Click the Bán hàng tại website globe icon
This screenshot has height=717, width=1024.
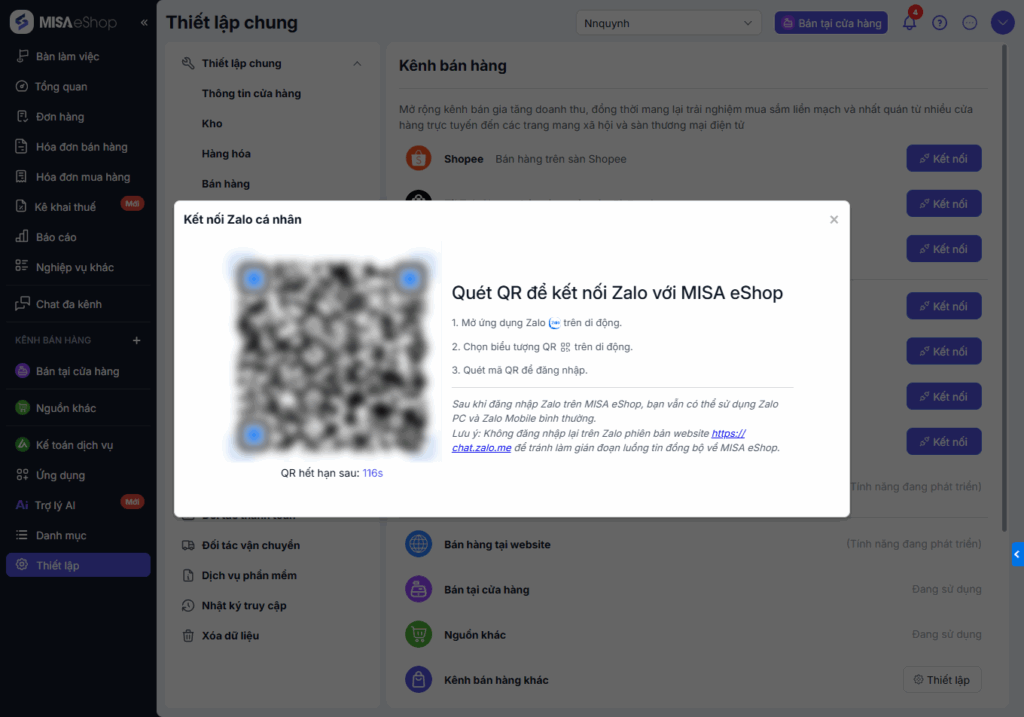coord(418,544)
